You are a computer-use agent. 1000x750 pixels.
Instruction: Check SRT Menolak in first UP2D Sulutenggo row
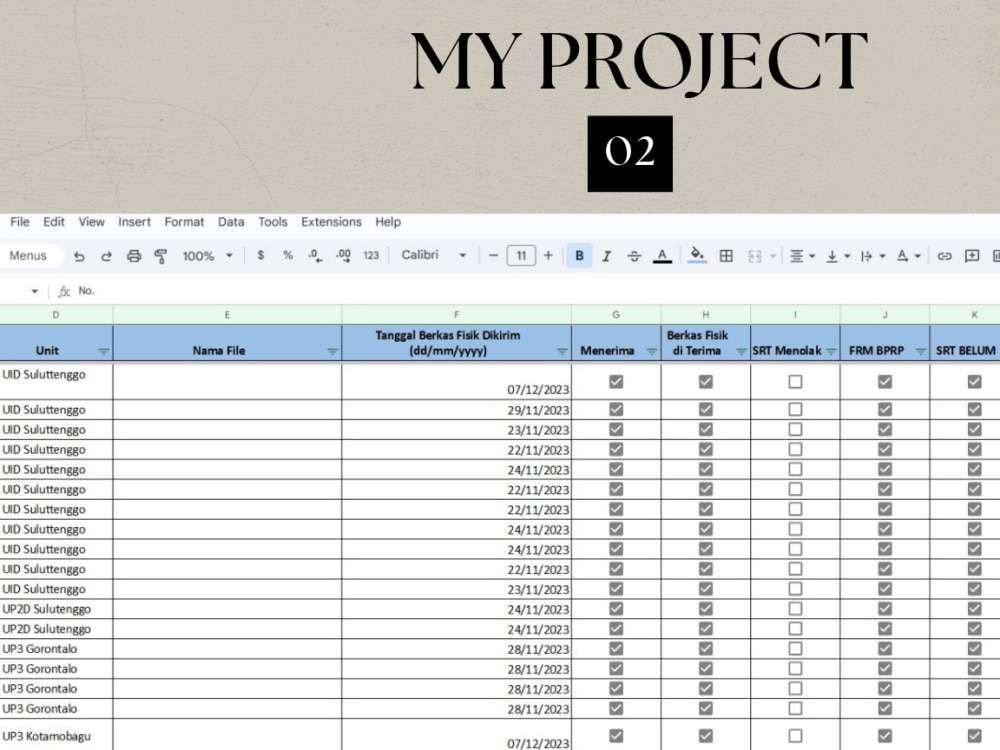[795, 609]
